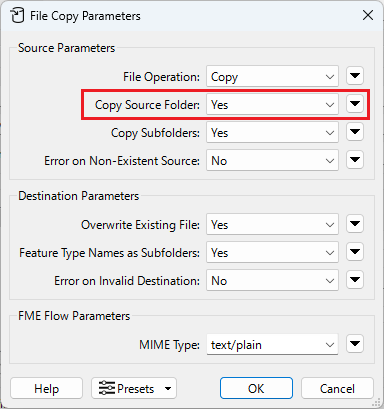Expand the Error on Non-Existent Source dropdown

click(x=272, y=161)
